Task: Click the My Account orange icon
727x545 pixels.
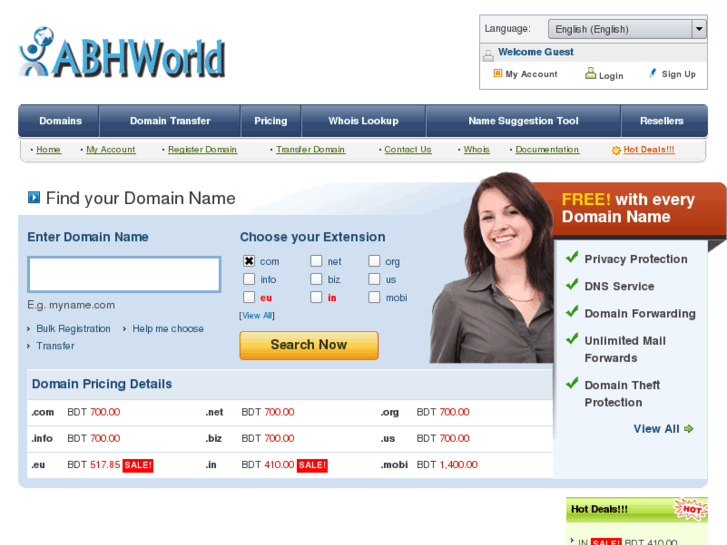Action: [x=497, y=73]
